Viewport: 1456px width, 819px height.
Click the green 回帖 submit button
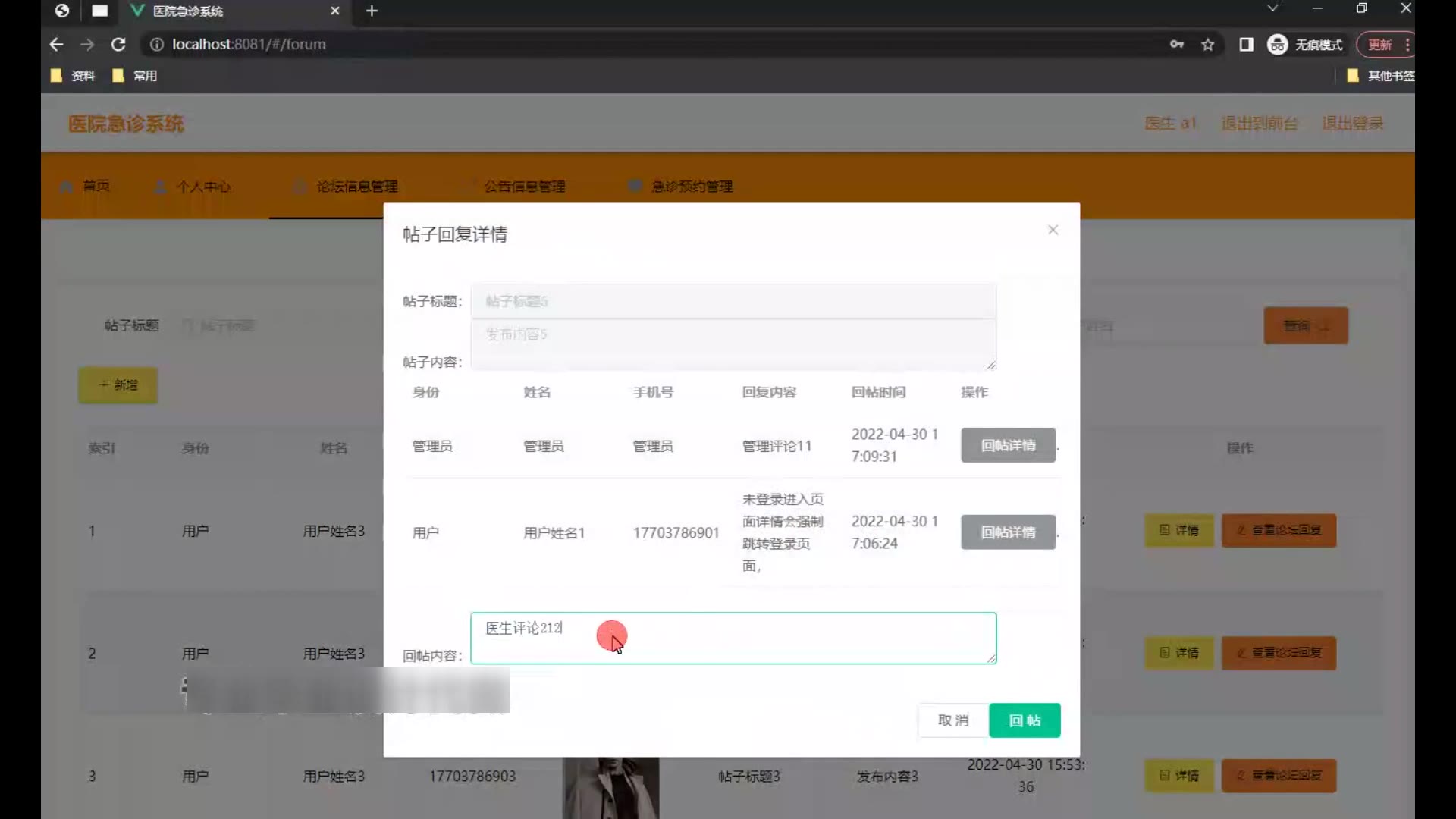click(x=1024, y=720)
